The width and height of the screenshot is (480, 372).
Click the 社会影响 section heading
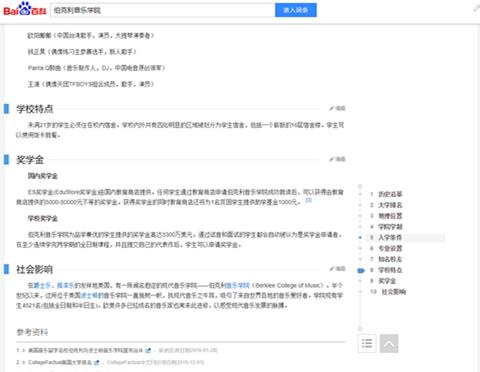pyautogui.click(x=35, y=269)
